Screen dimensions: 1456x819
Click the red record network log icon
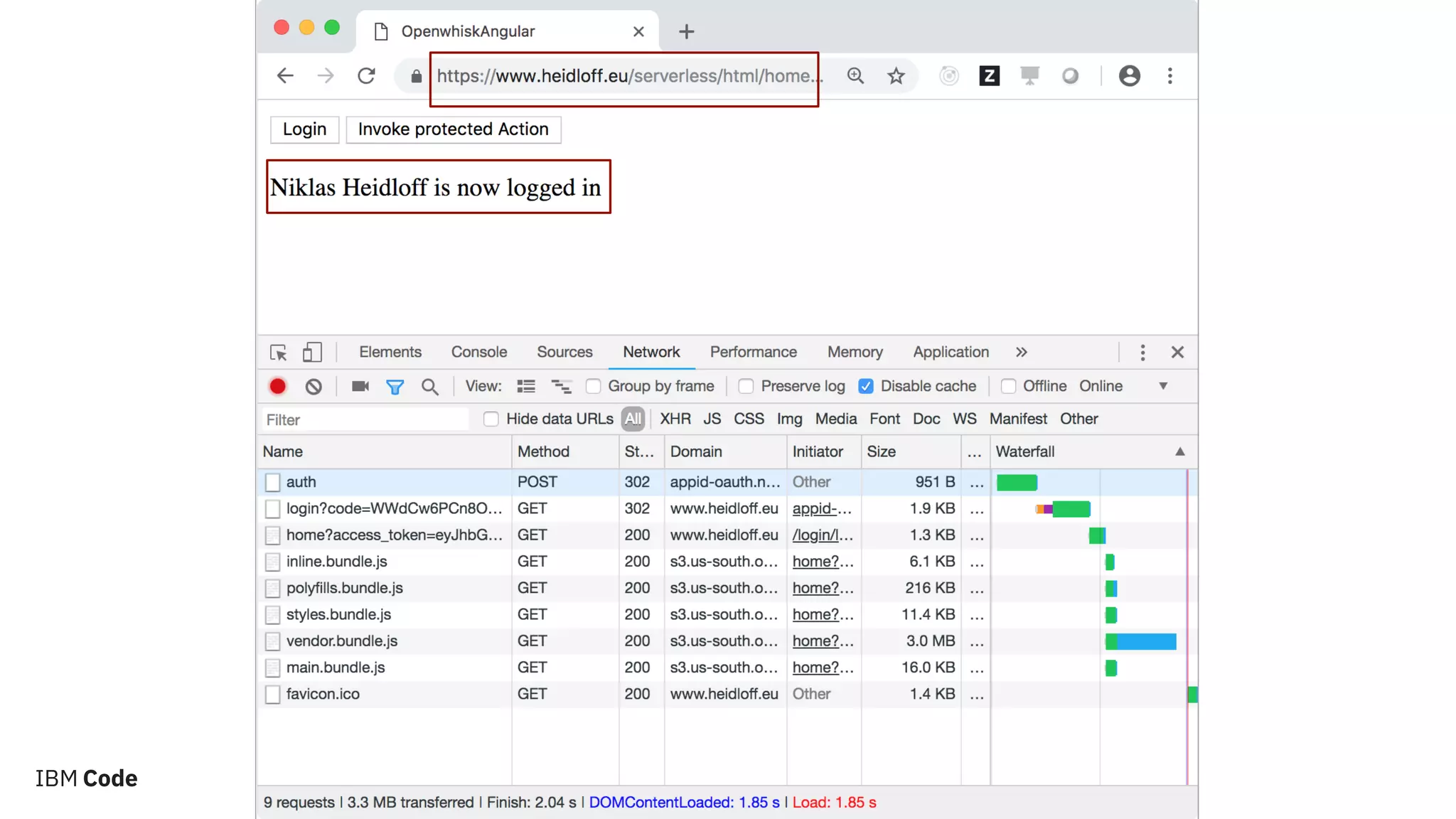click(x=277, y=386)
